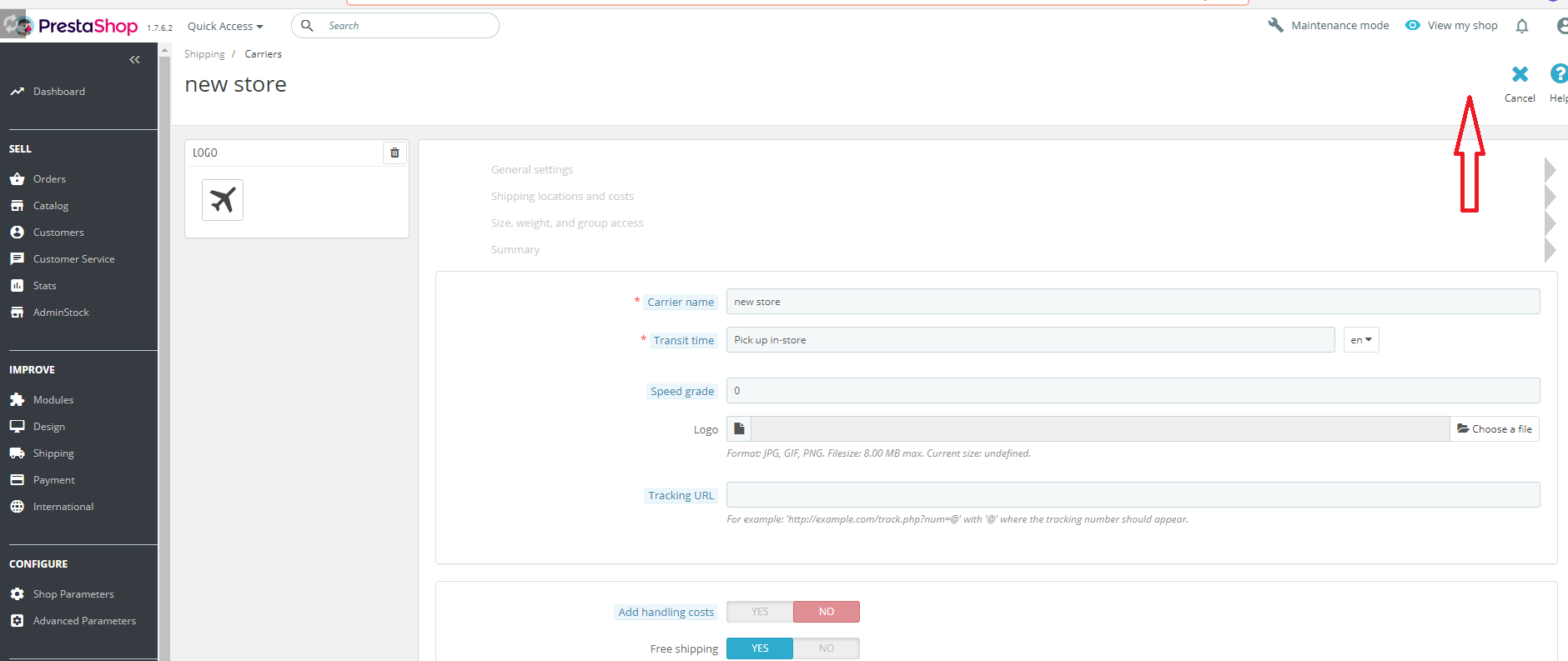Image resolution: width=1568 pixels, height=661 pixels.
Task: Click the Catalog store icon
Action: click(x=17, y=206)
